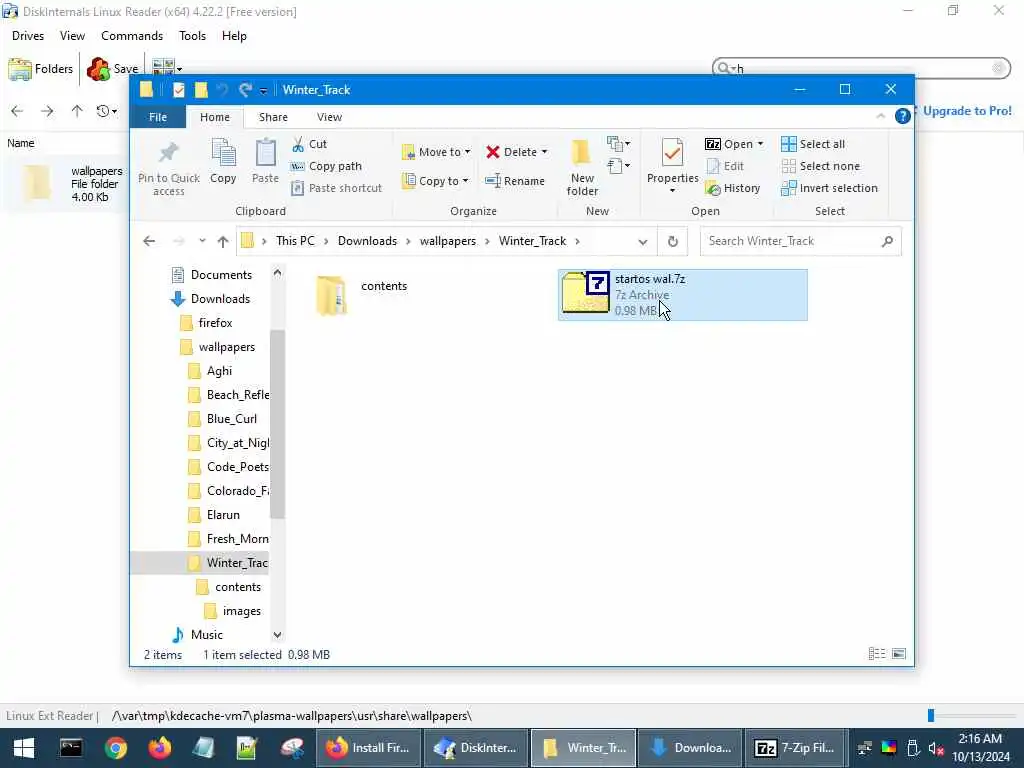The width and height of the screenshot is (1024, 768).
Task: Click Copy path in ribbon
Action: point(327,167)
